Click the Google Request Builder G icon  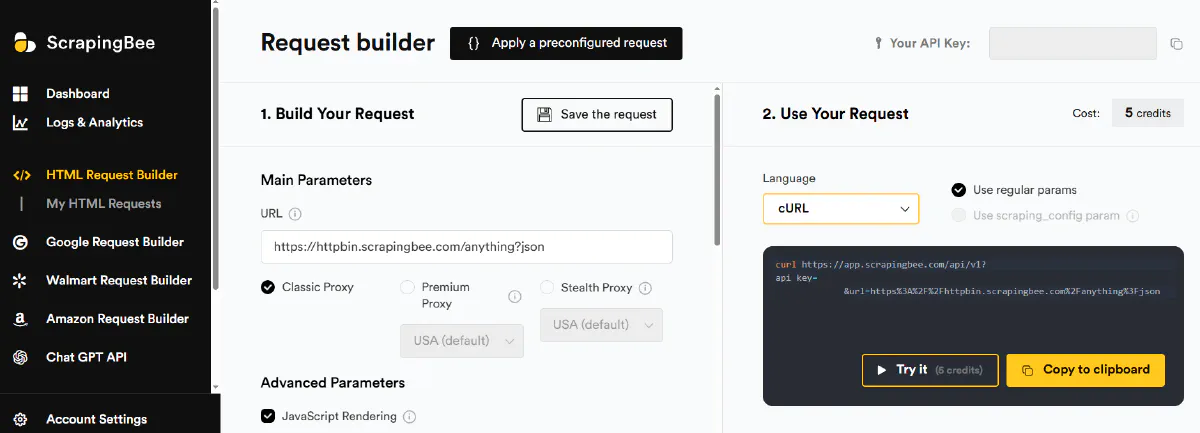[20, 242]
